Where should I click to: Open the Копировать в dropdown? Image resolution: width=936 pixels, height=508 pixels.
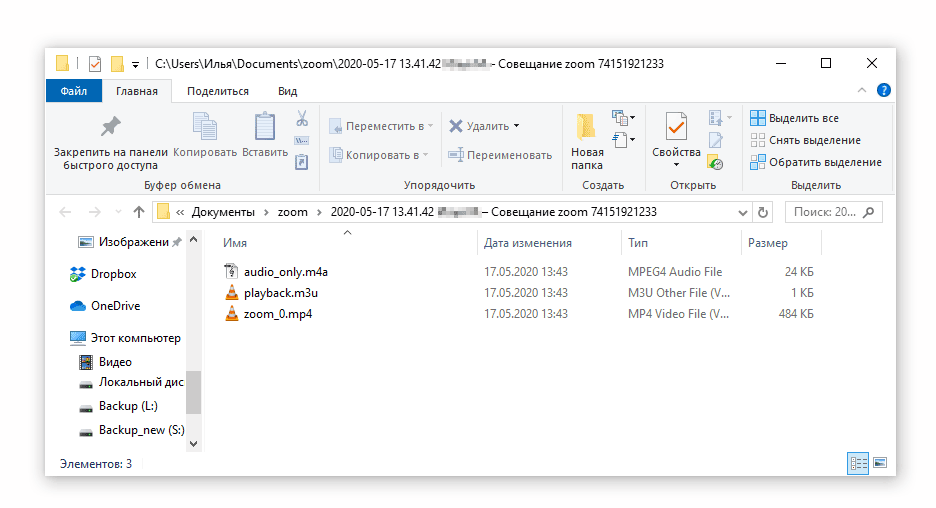coord(379,155)
